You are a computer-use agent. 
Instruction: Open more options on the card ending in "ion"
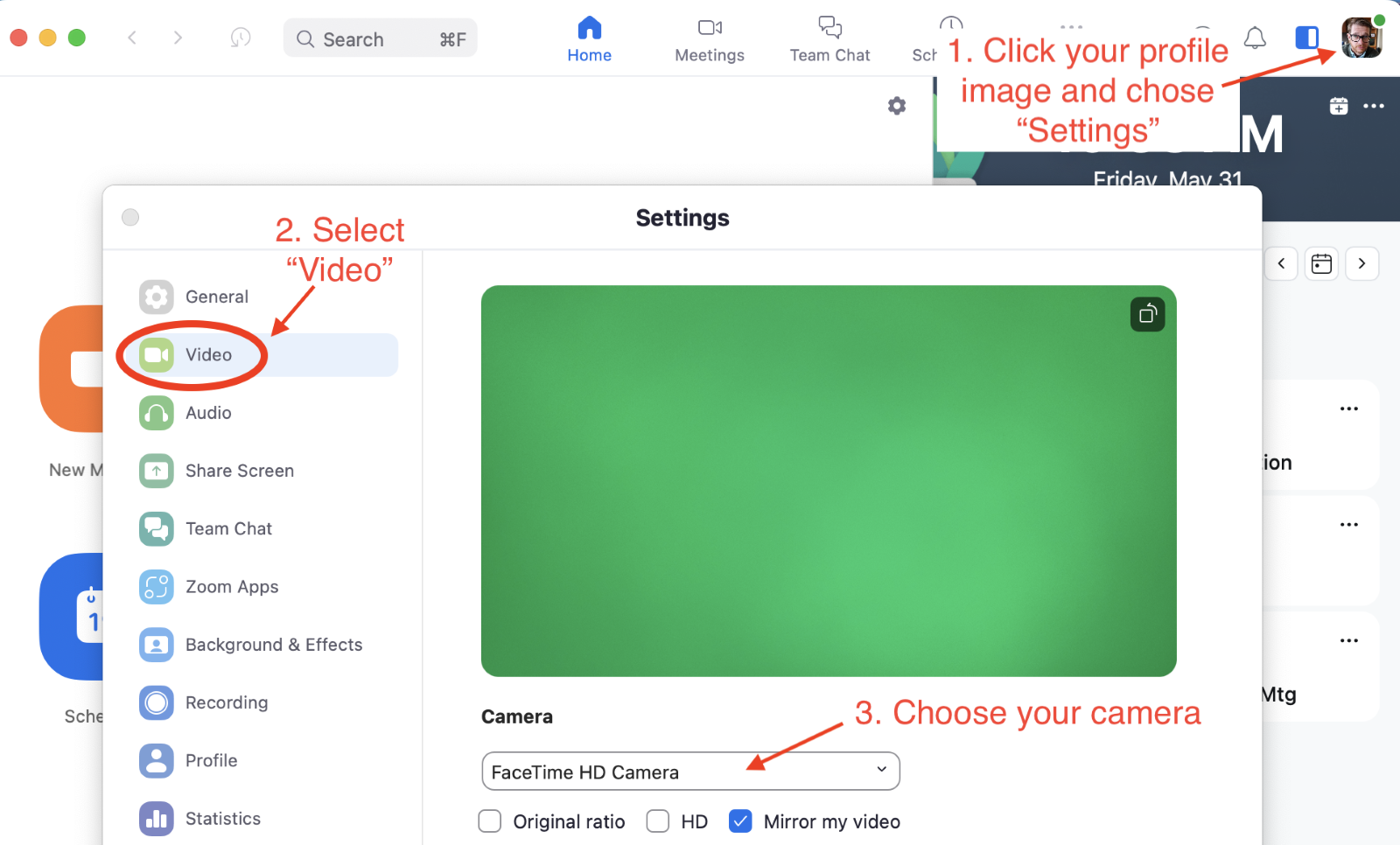click(x=1349, y=409)
